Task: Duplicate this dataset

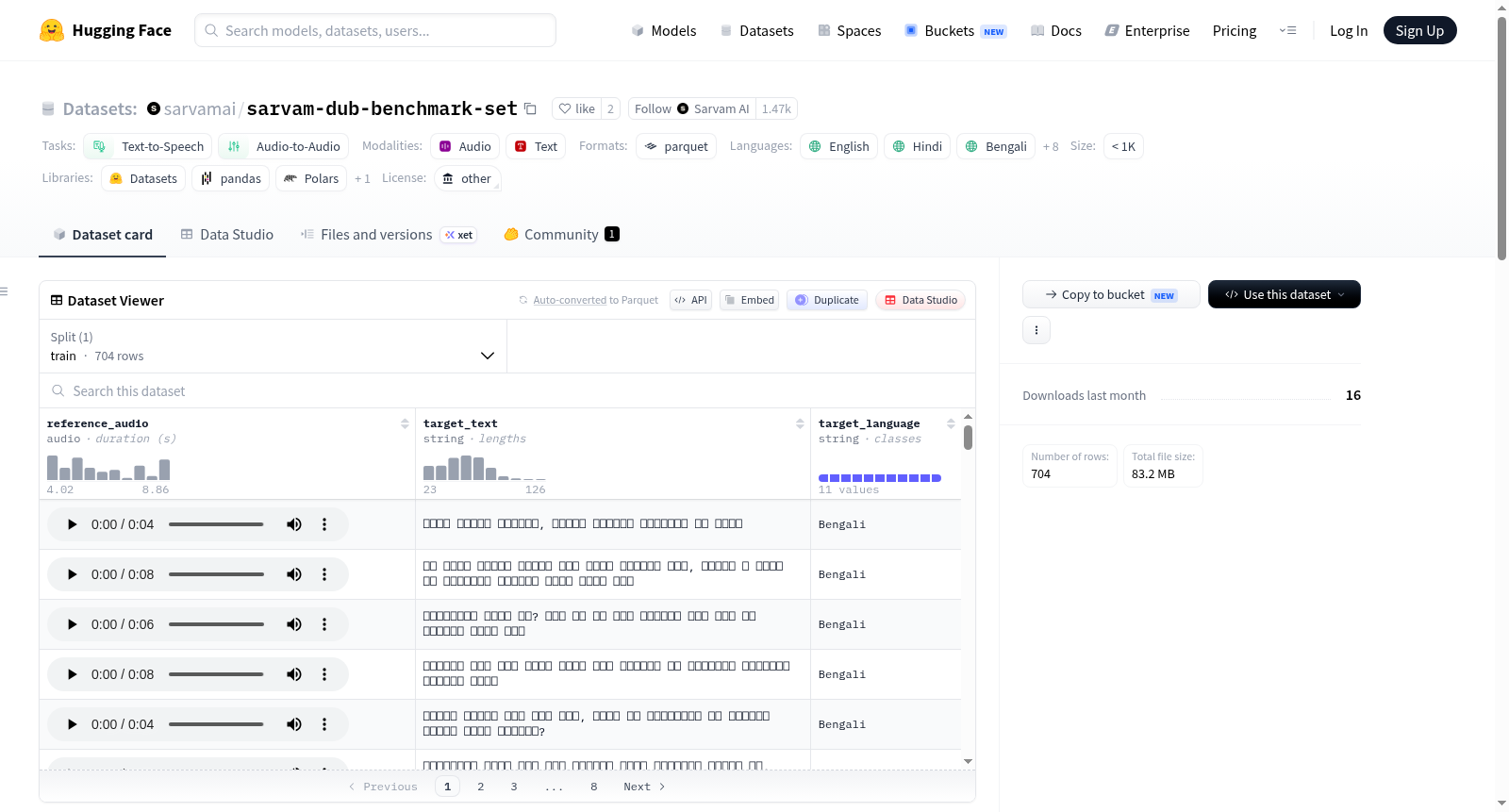Action: 827,300
